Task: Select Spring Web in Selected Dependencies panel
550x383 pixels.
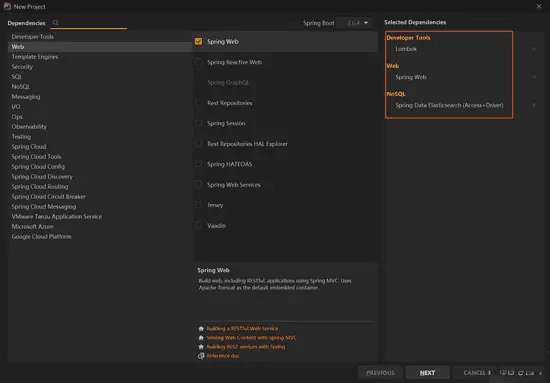Action: 411,77
